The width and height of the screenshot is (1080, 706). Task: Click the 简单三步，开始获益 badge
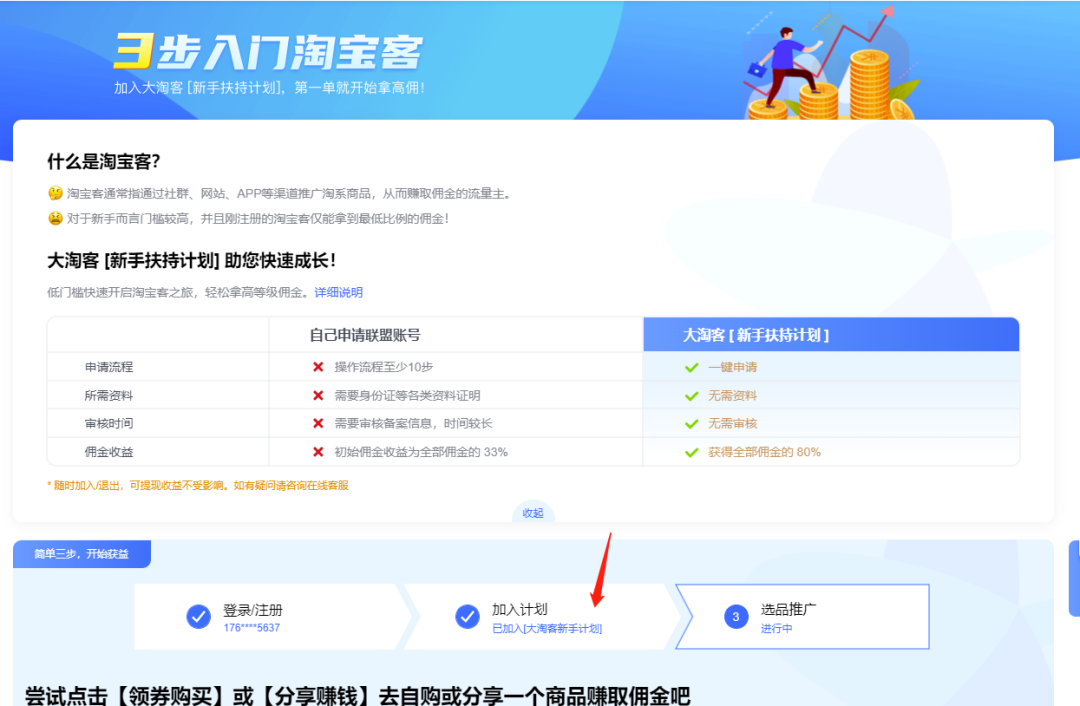point(82,554)
